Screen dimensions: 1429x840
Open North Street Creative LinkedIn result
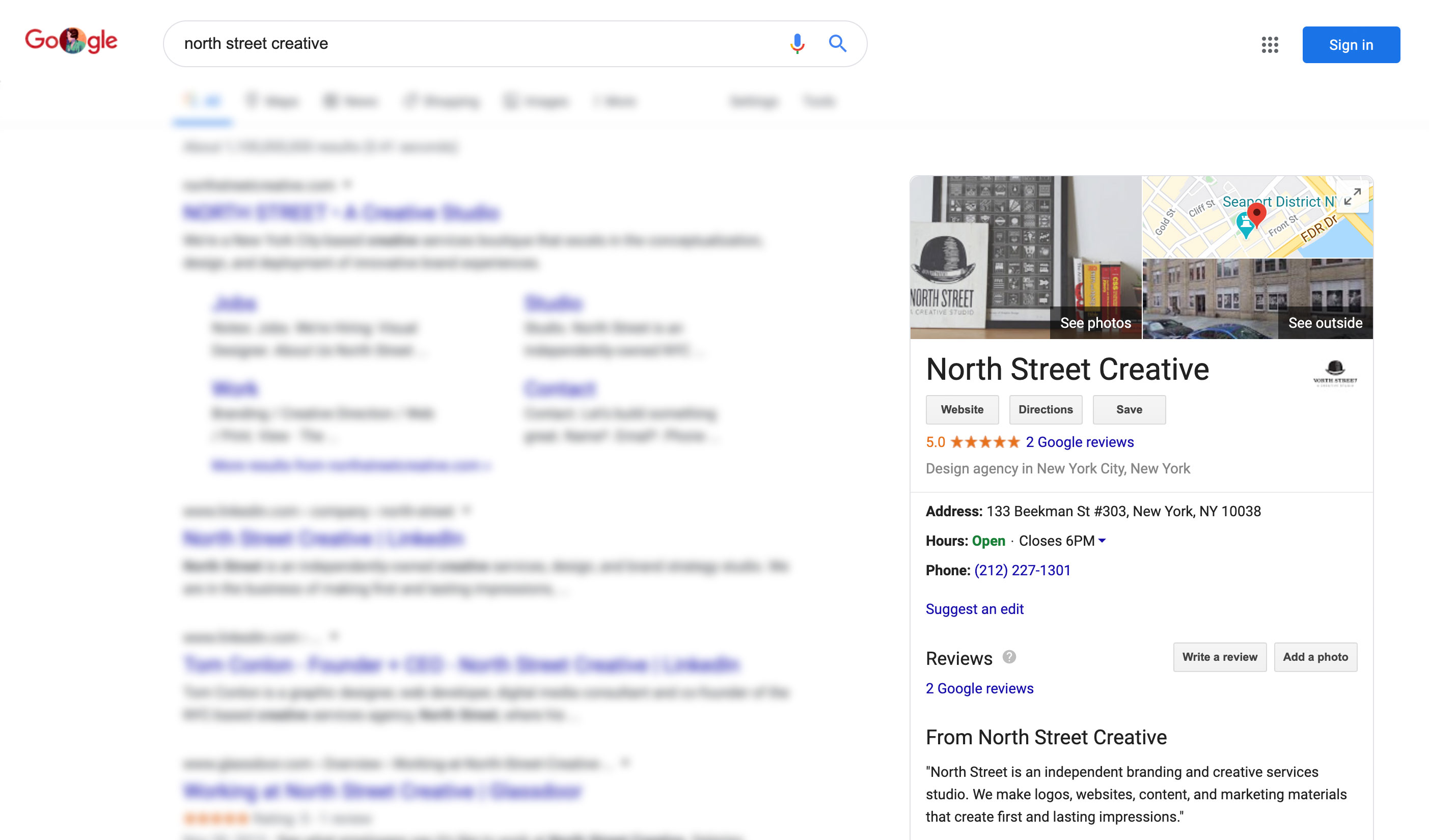click(323, 539)
